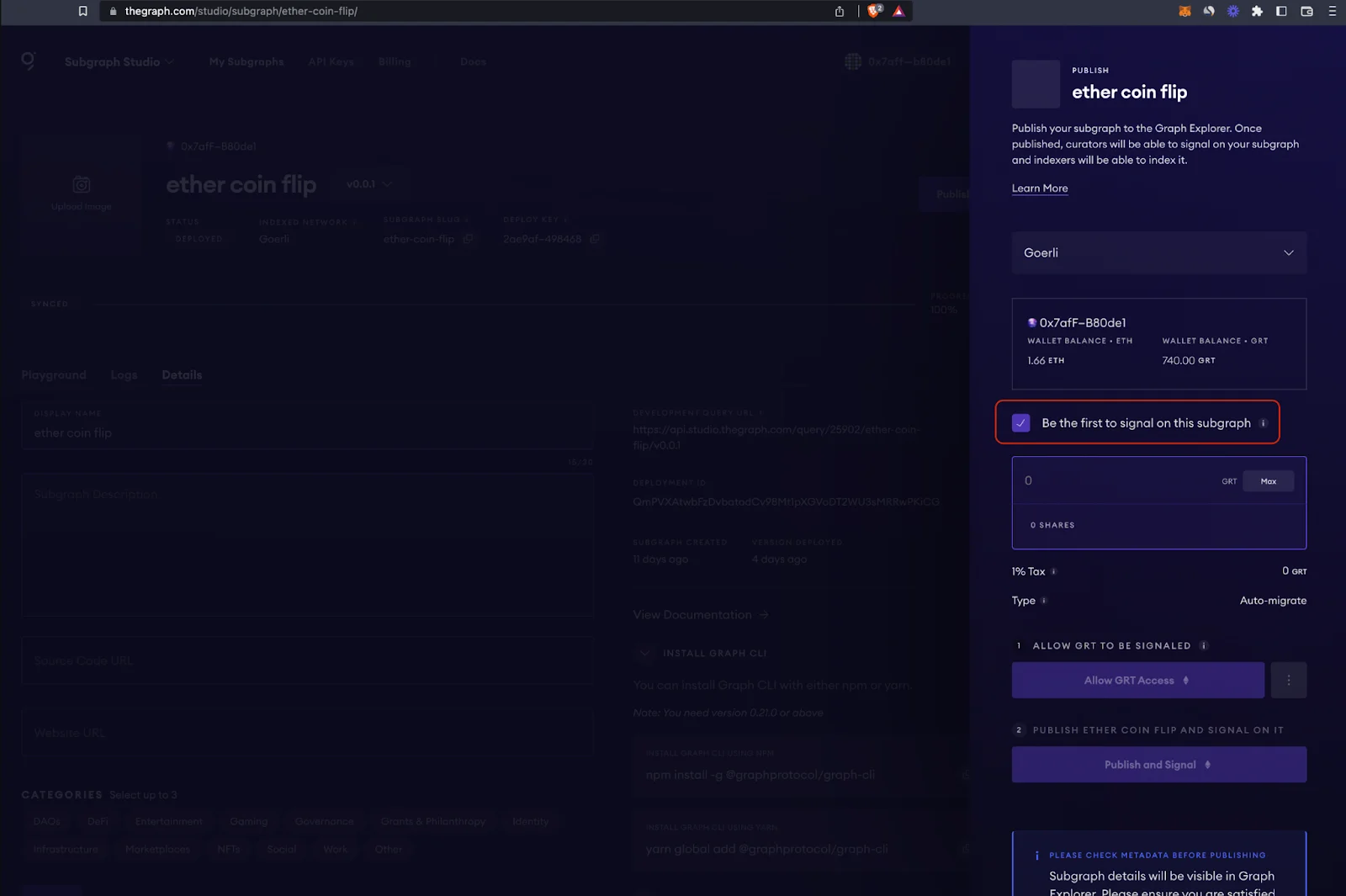Click the Subgraph Description text area
Image resolution: width=1346 pixels, height=896 pixels.
pyautogui.click(x=307, y=544)
